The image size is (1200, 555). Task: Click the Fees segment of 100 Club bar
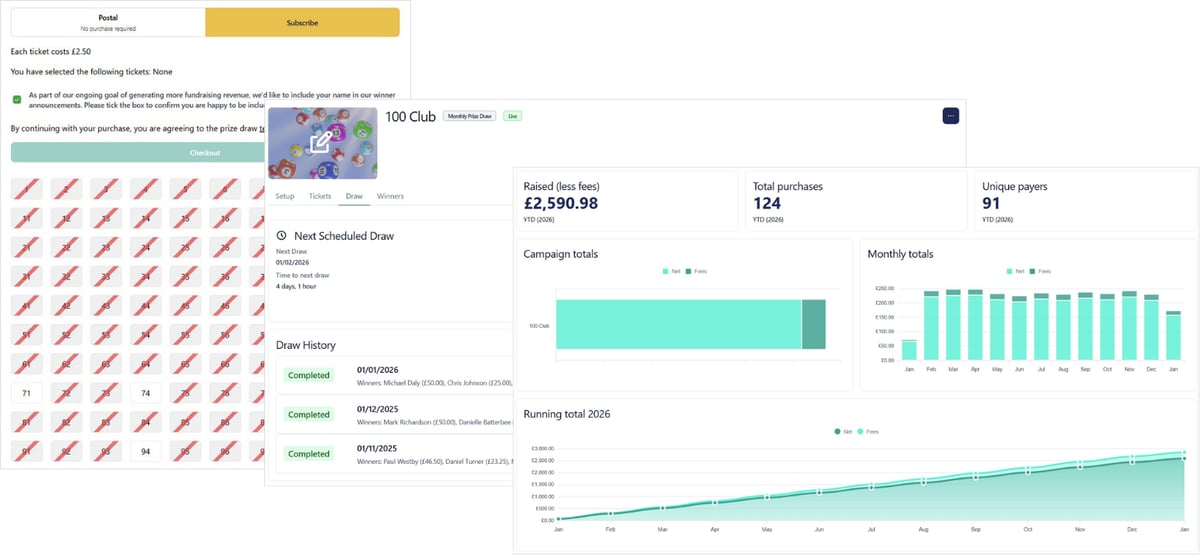[813, 324]
